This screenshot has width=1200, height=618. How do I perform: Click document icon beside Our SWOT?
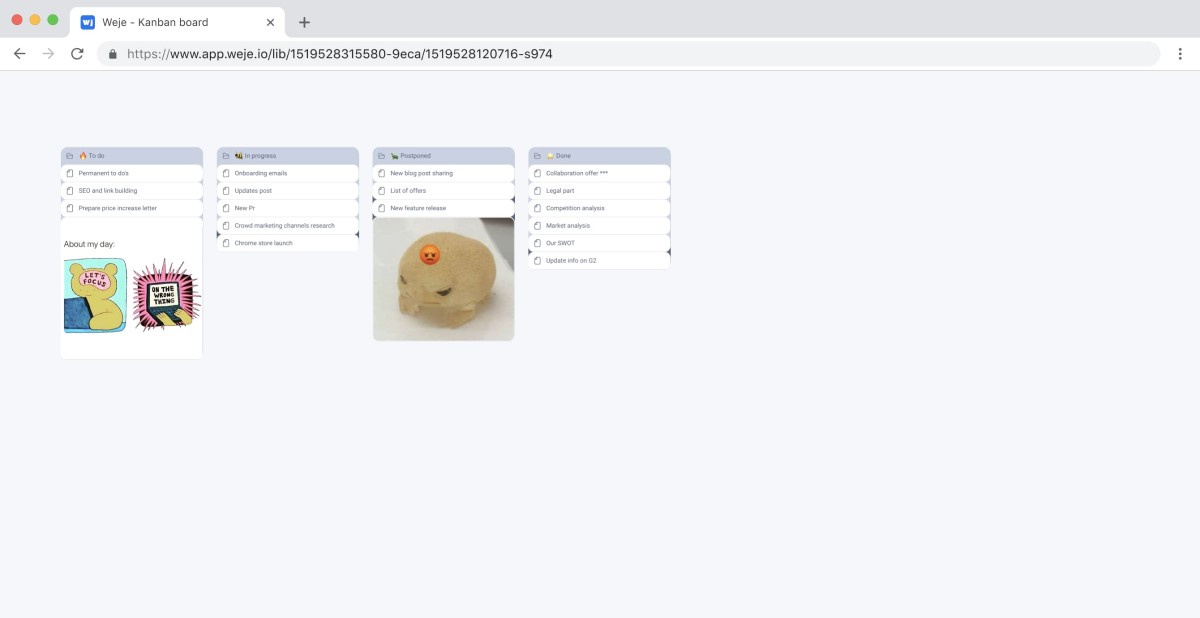538,243
